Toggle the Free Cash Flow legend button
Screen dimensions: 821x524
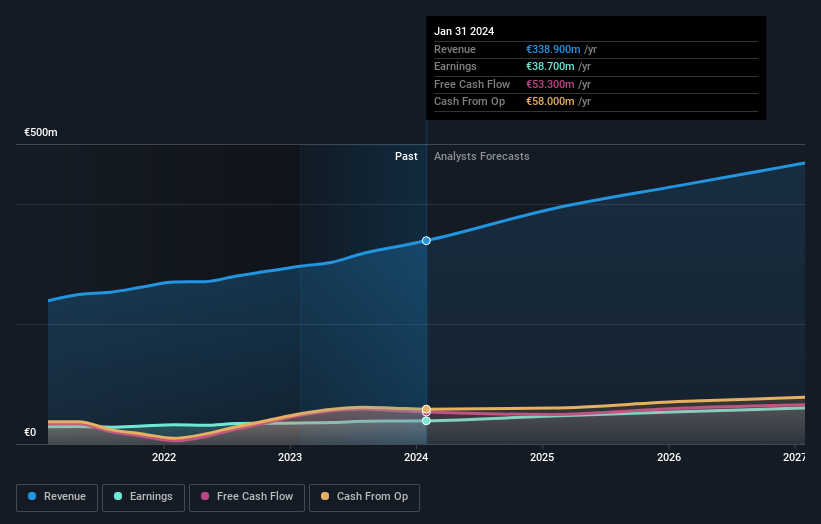coord(247,497)
